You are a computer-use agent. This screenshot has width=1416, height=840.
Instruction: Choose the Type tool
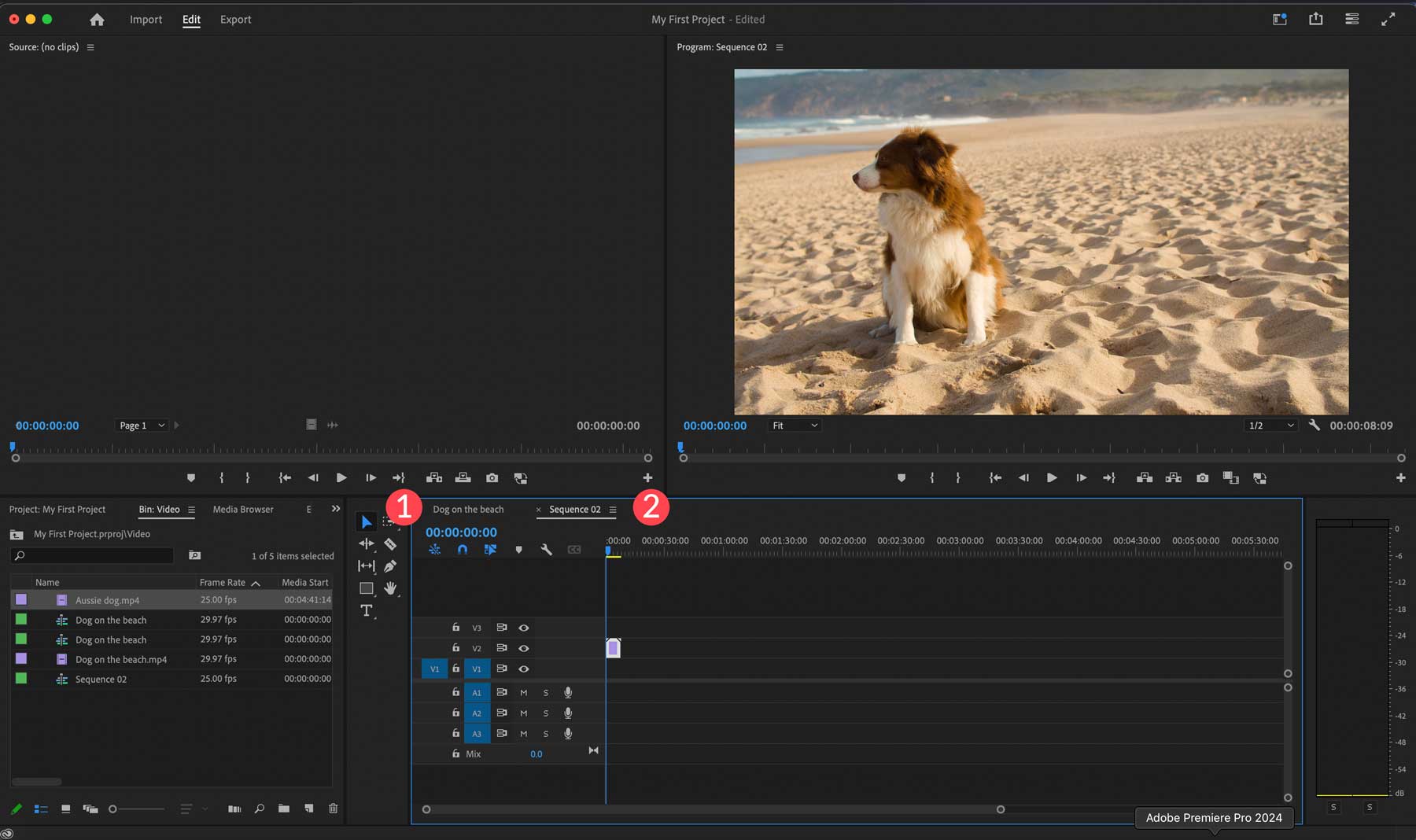tap(366, 610)
